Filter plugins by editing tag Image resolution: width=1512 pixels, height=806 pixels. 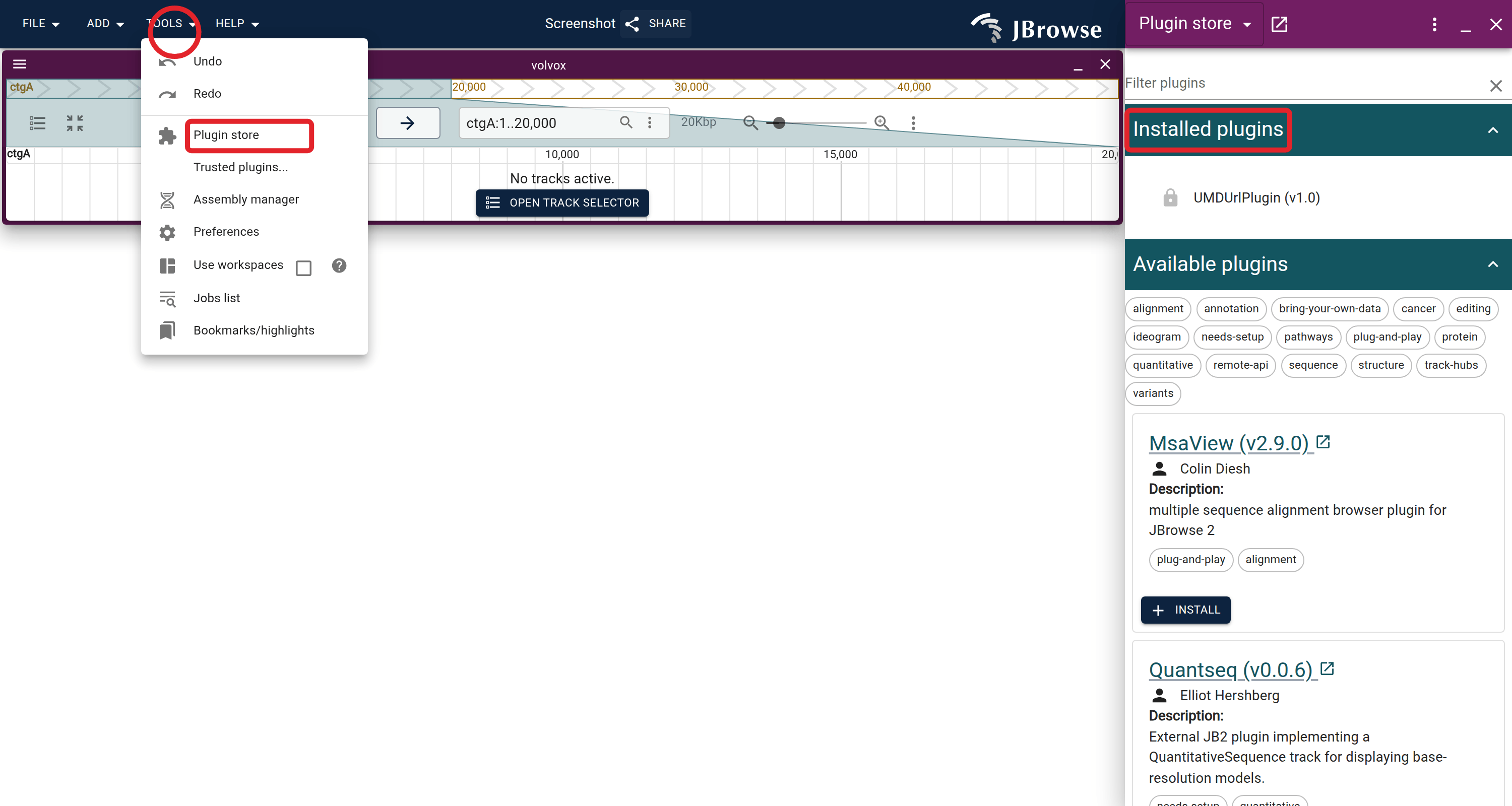click(x=1473, y=309)
